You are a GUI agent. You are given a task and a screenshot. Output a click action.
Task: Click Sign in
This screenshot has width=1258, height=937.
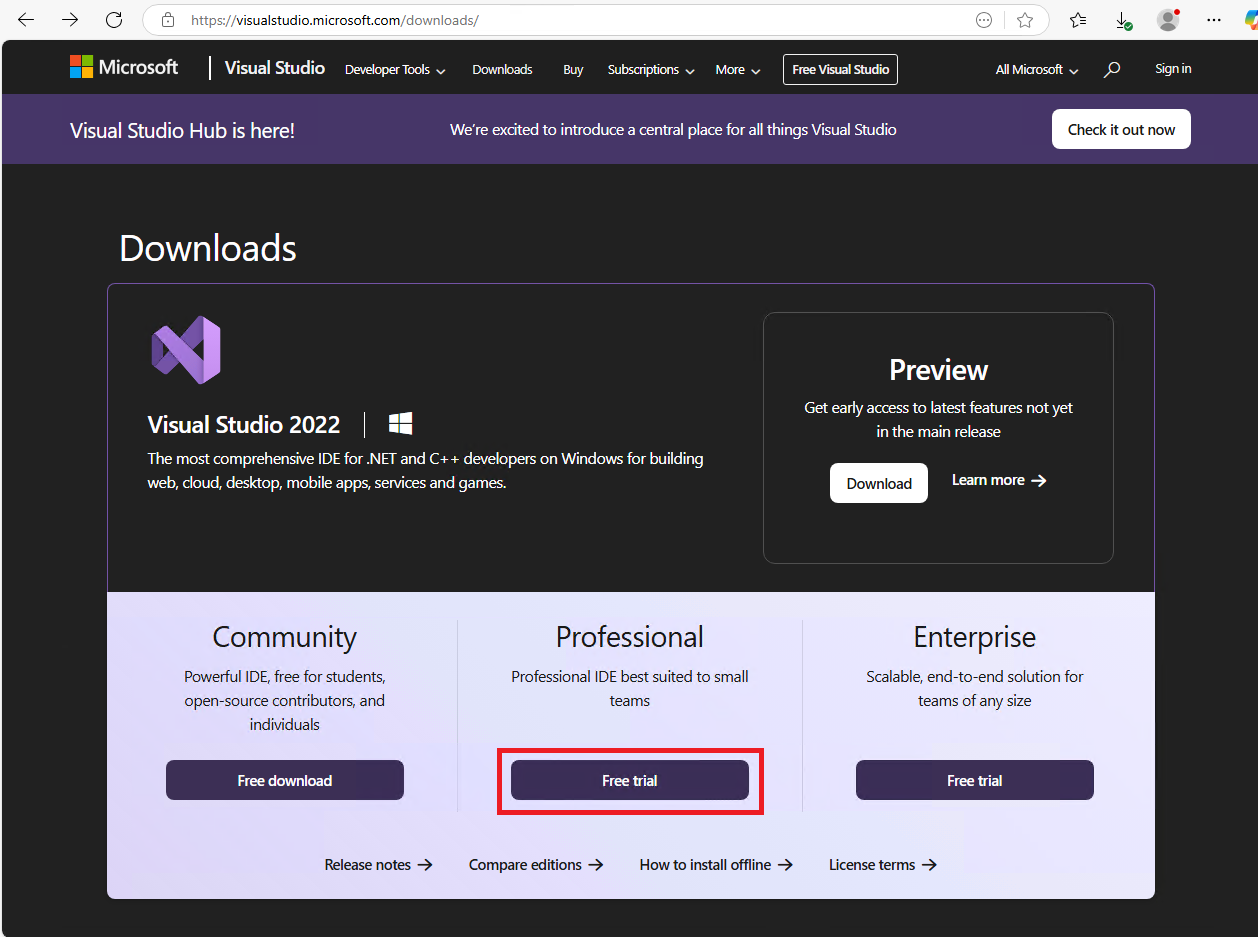1173,69
